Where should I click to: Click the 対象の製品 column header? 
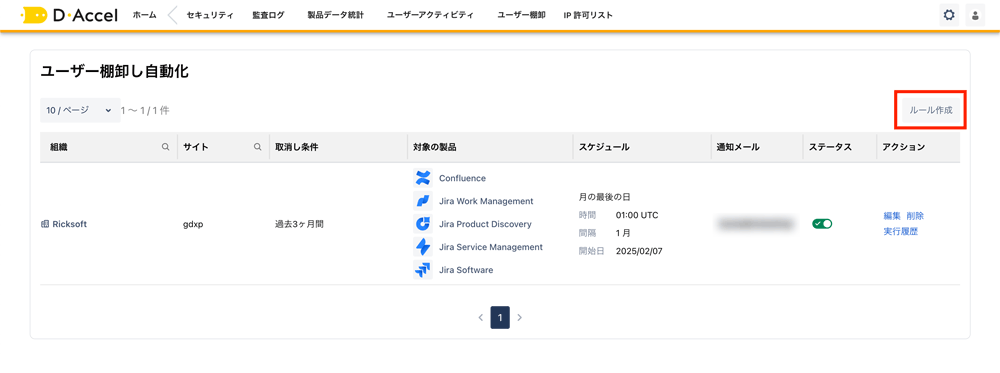coord(434,147)
